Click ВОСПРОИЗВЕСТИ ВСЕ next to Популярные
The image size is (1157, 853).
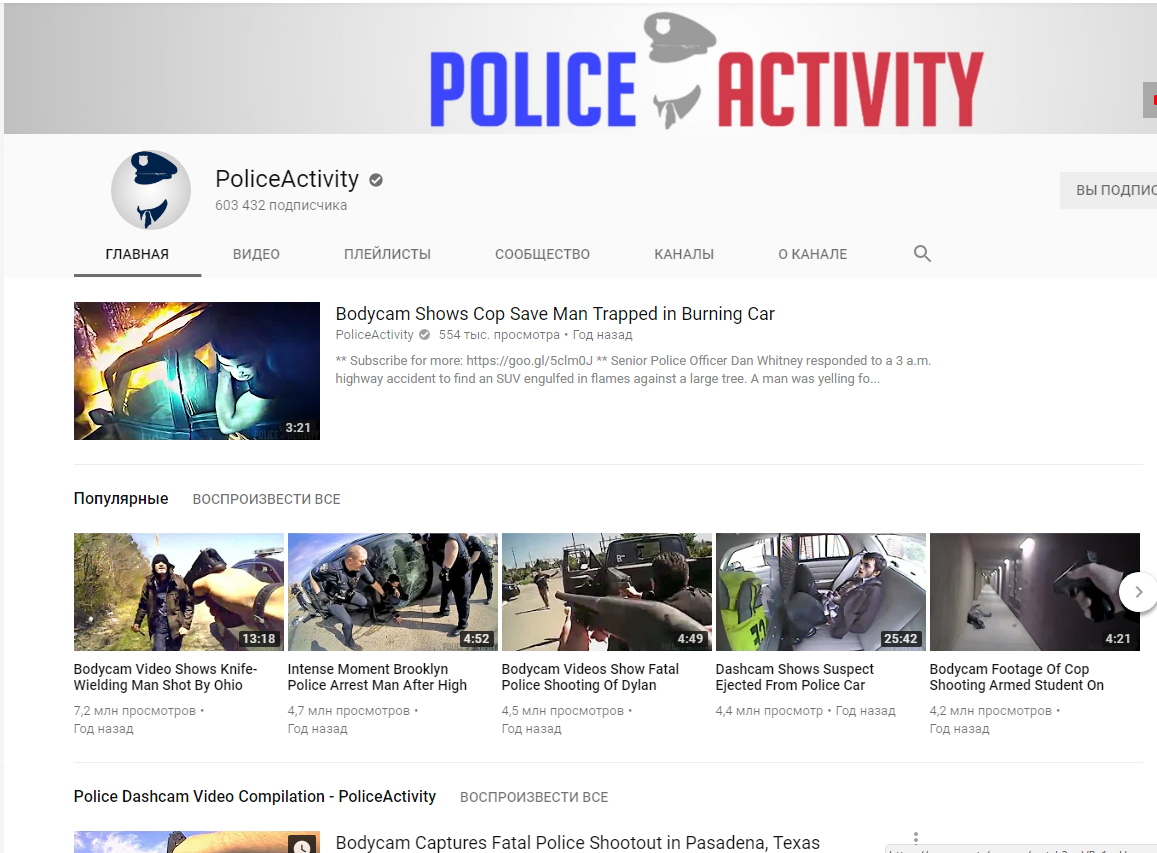click(266, 500)
